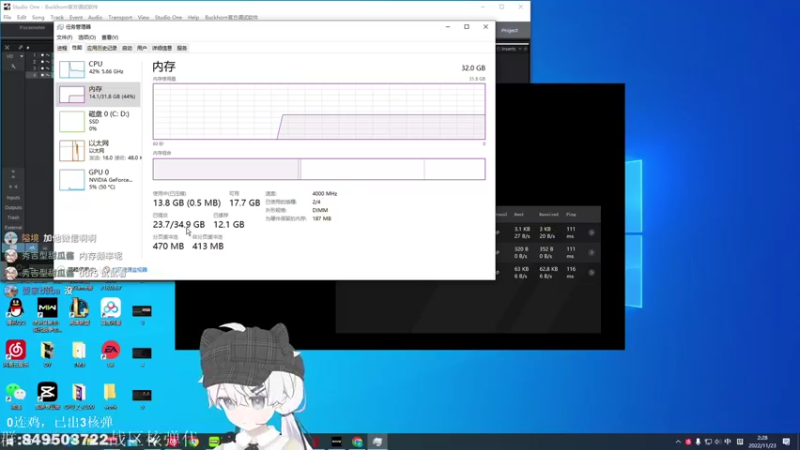Open the CapCut (剪映) desktop shortcut
The height and width of the screenshot is (450, 800).
pos(47,396)
